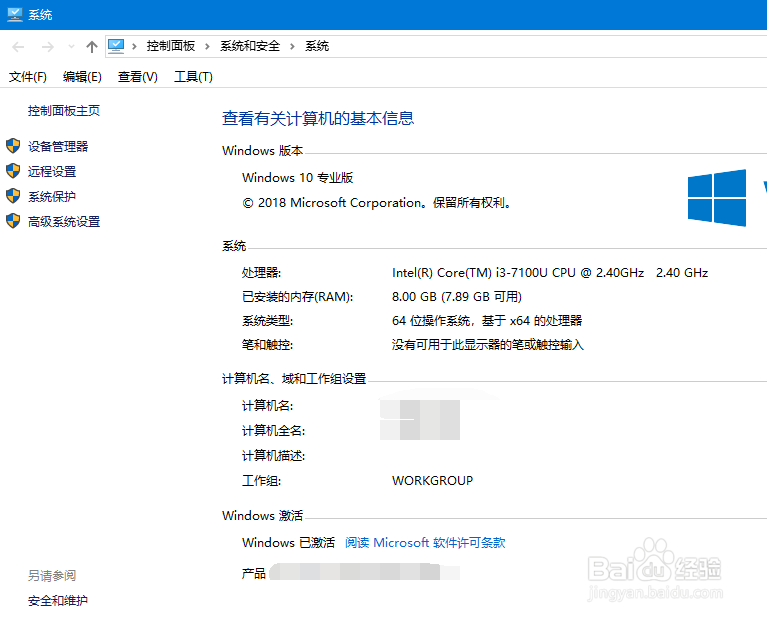The height and width of the screenshot is (620, 767).
Task: Click shield icon beside 设备管理器
Action: pyautogui.click(x=13, y=146)
